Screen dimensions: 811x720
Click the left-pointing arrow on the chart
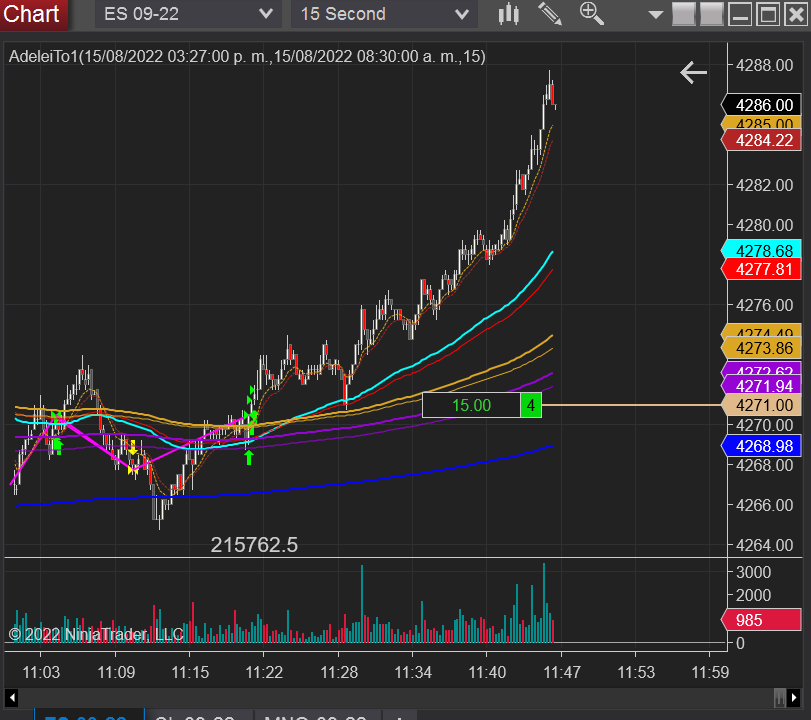(693, 72)
